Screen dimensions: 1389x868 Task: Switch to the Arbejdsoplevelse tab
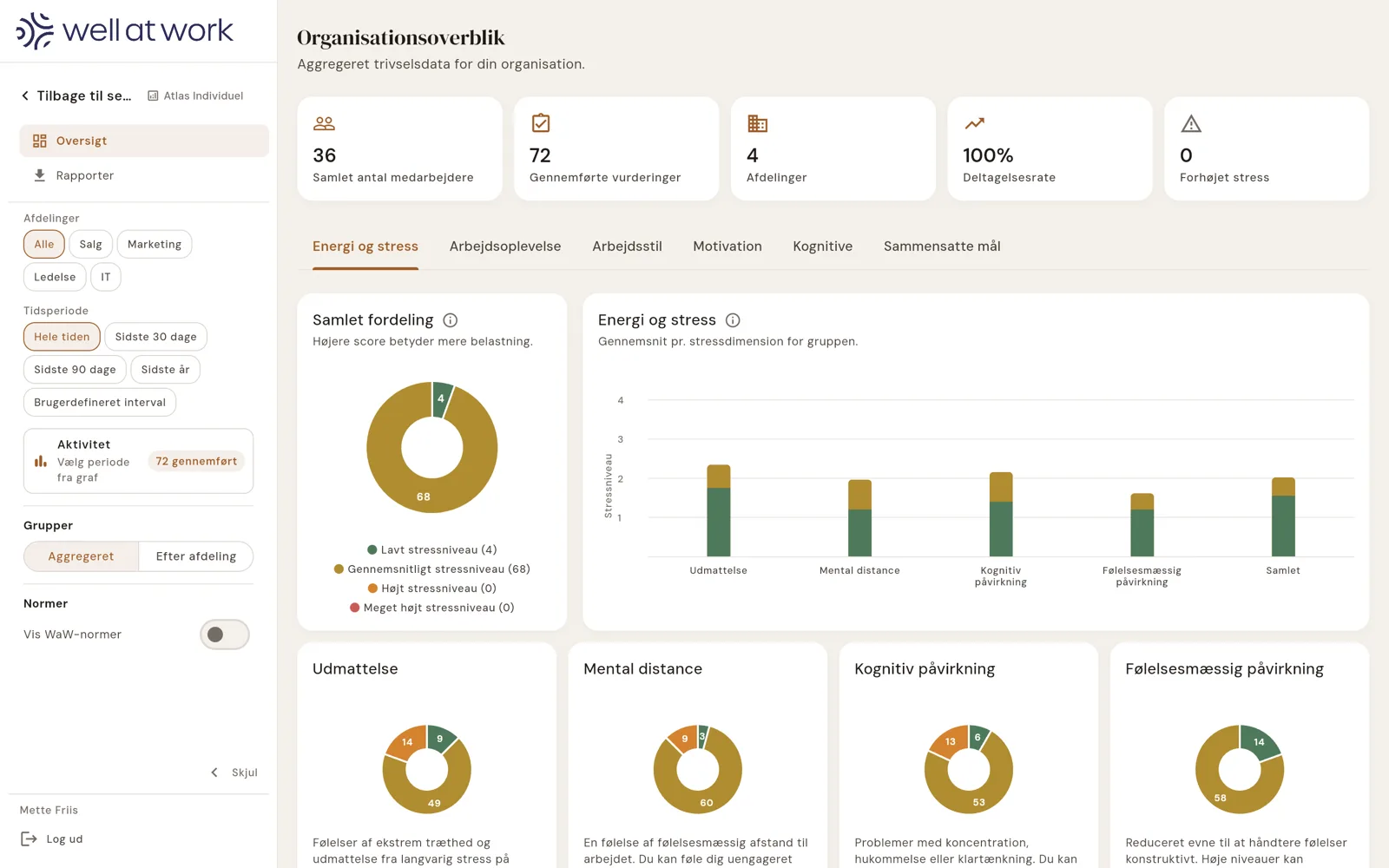(505, 247)
